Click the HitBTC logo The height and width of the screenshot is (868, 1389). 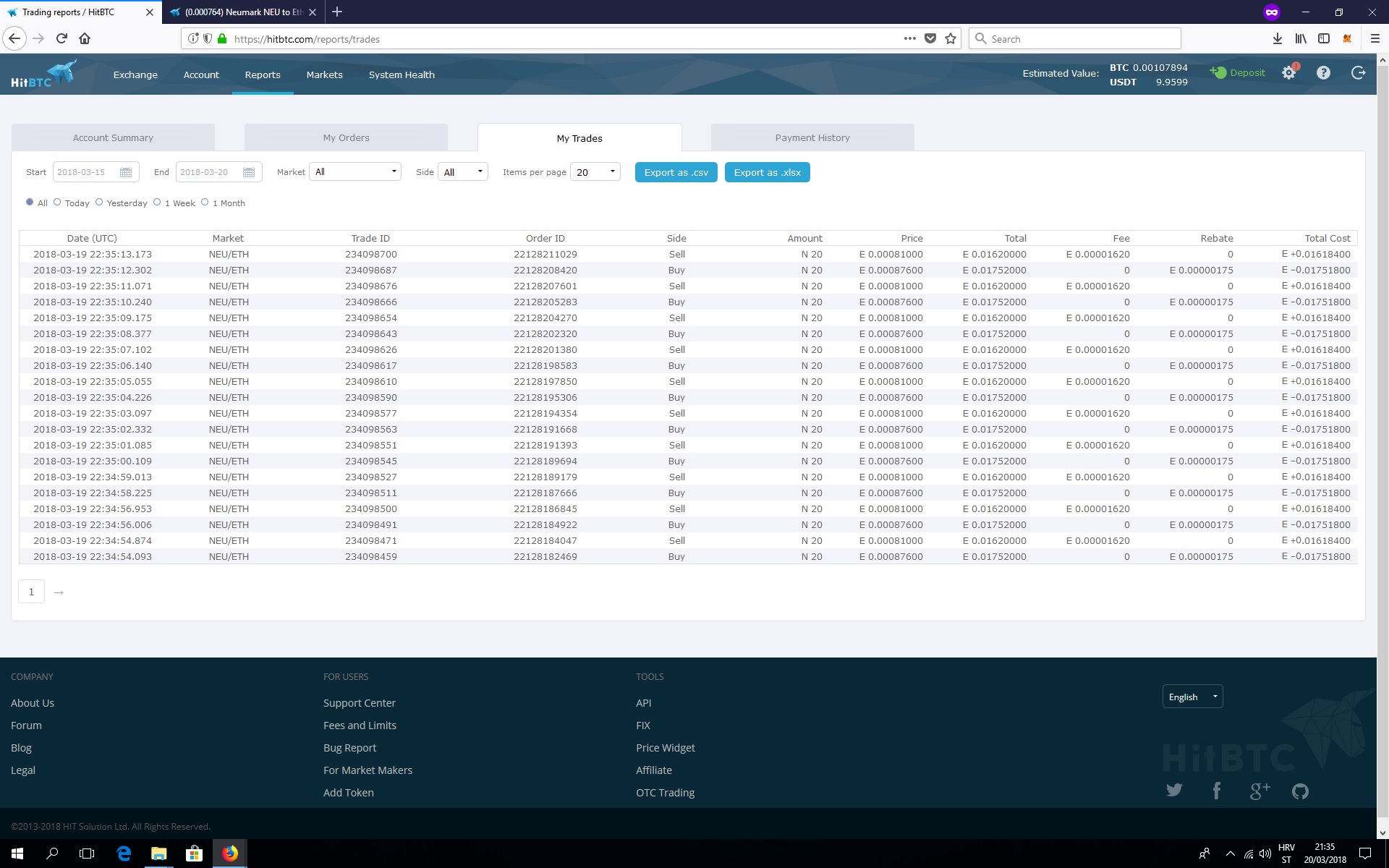pos(43,75)
